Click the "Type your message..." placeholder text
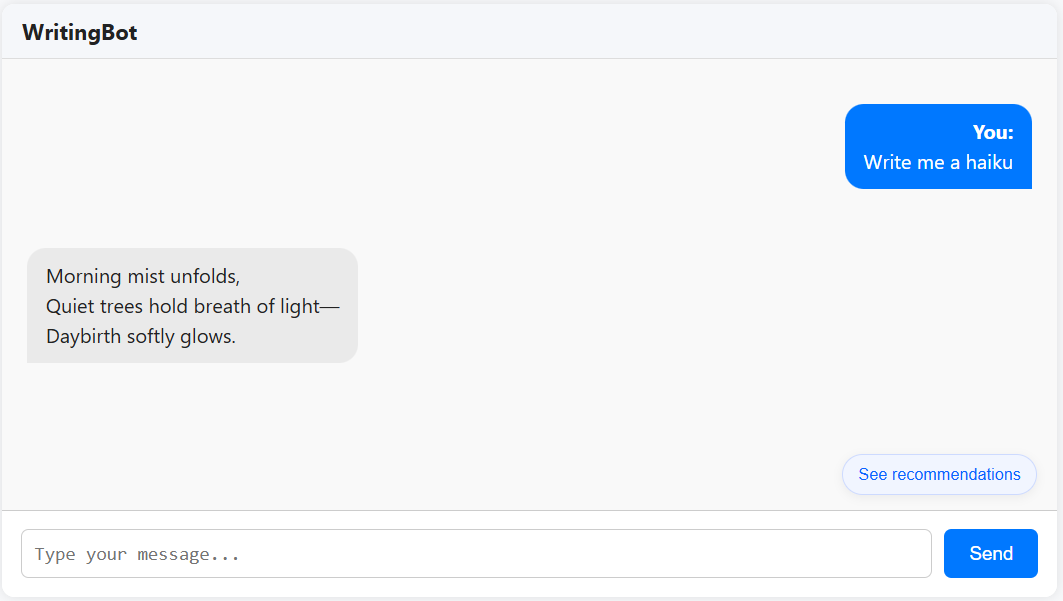This screenshot has width=1063, height=601. (137, 554)
